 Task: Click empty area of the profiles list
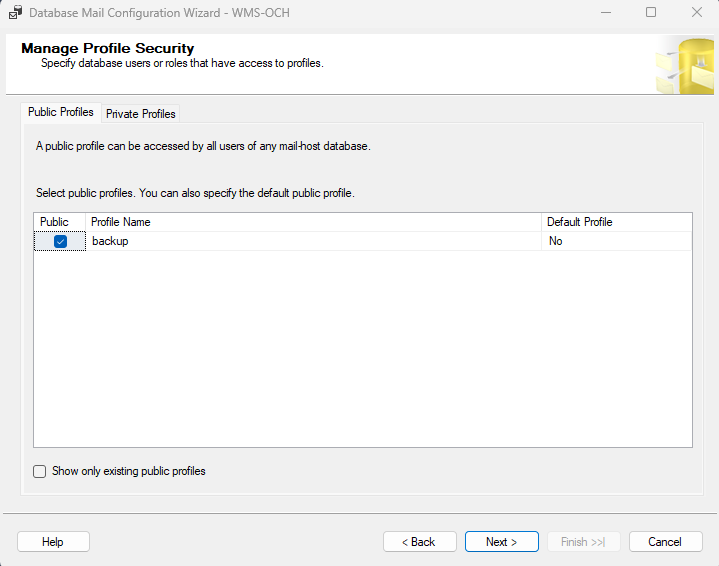(x=360, y=350)
